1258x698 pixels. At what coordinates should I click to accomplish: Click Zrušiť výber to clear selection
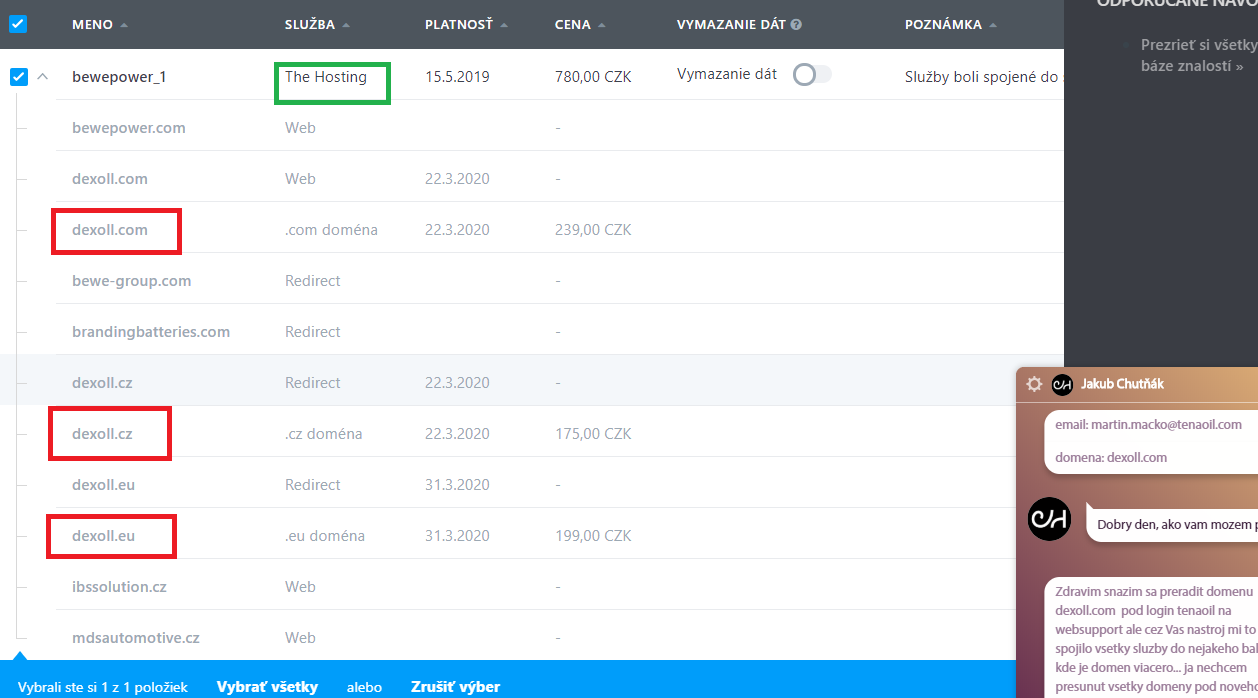[x=455, y=686]
